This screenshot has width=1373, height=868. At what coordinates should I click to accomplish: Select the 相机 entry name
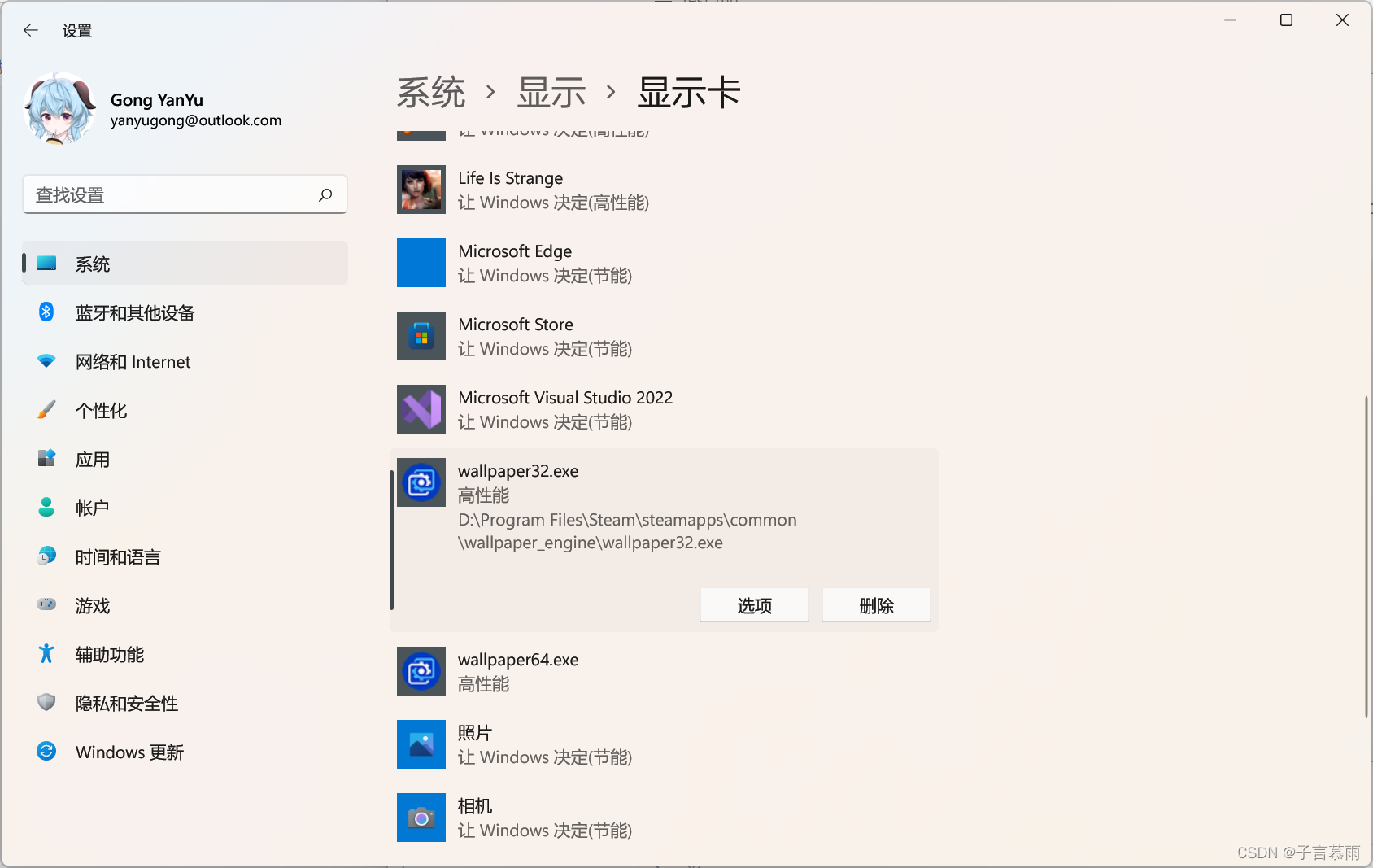(475, 806)
